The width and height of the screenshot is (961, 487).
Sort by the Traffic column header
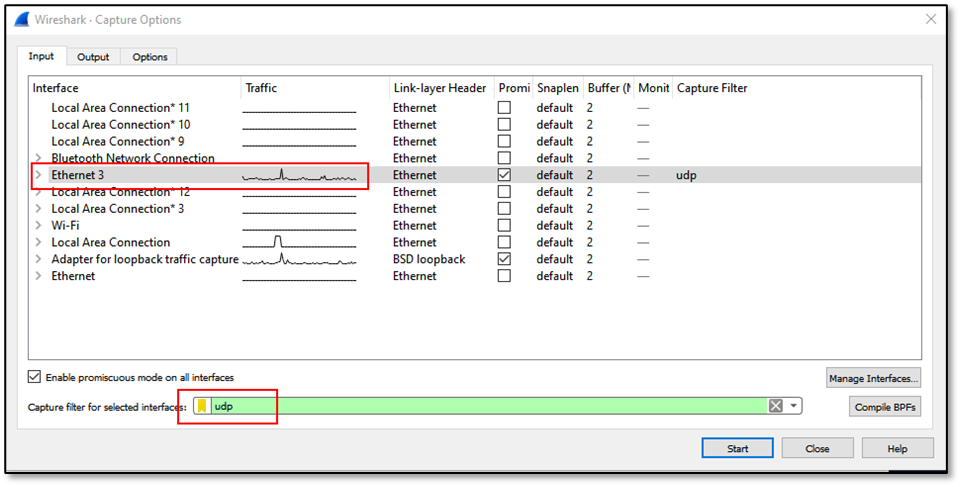315,88
